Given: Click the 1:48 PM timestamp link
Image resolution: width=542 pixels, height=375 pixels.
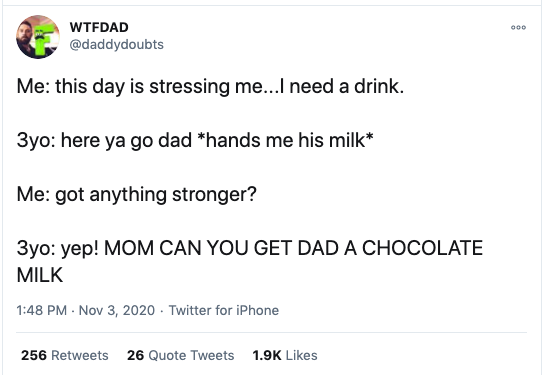Looking at the screenshot, I should [41, 310].
